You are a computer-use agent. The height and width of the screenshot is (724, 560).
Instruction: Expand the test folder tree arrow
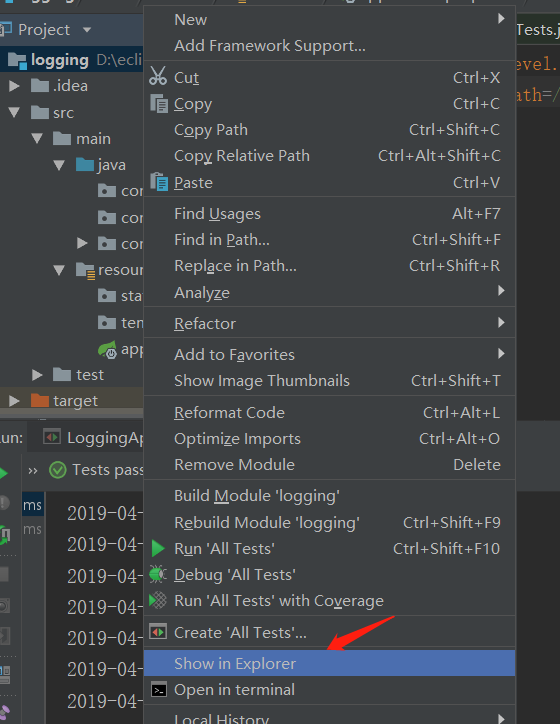(x=37, y=375)
